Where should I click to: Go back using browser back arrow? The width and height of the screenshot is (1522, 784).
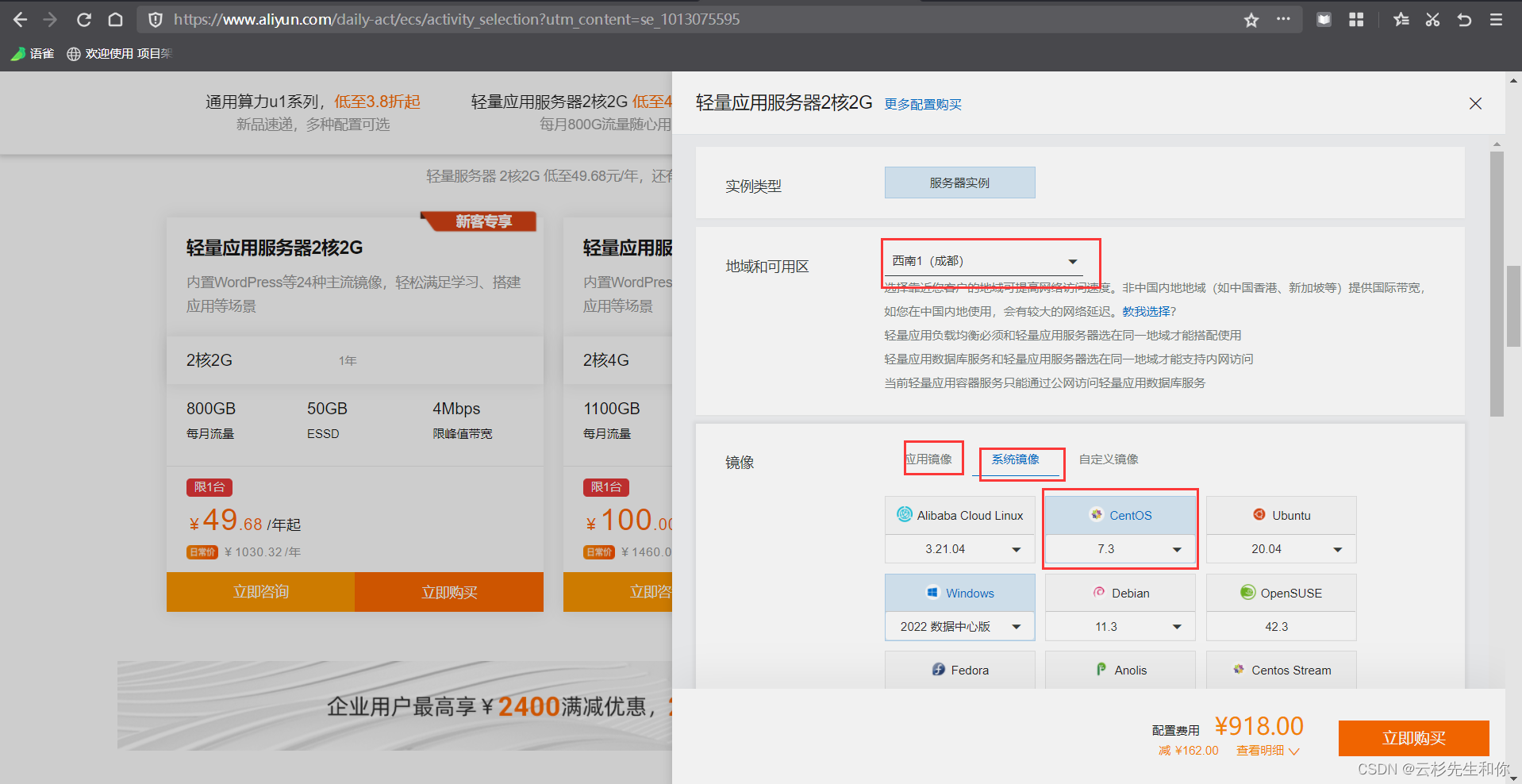tap(20, 20)
